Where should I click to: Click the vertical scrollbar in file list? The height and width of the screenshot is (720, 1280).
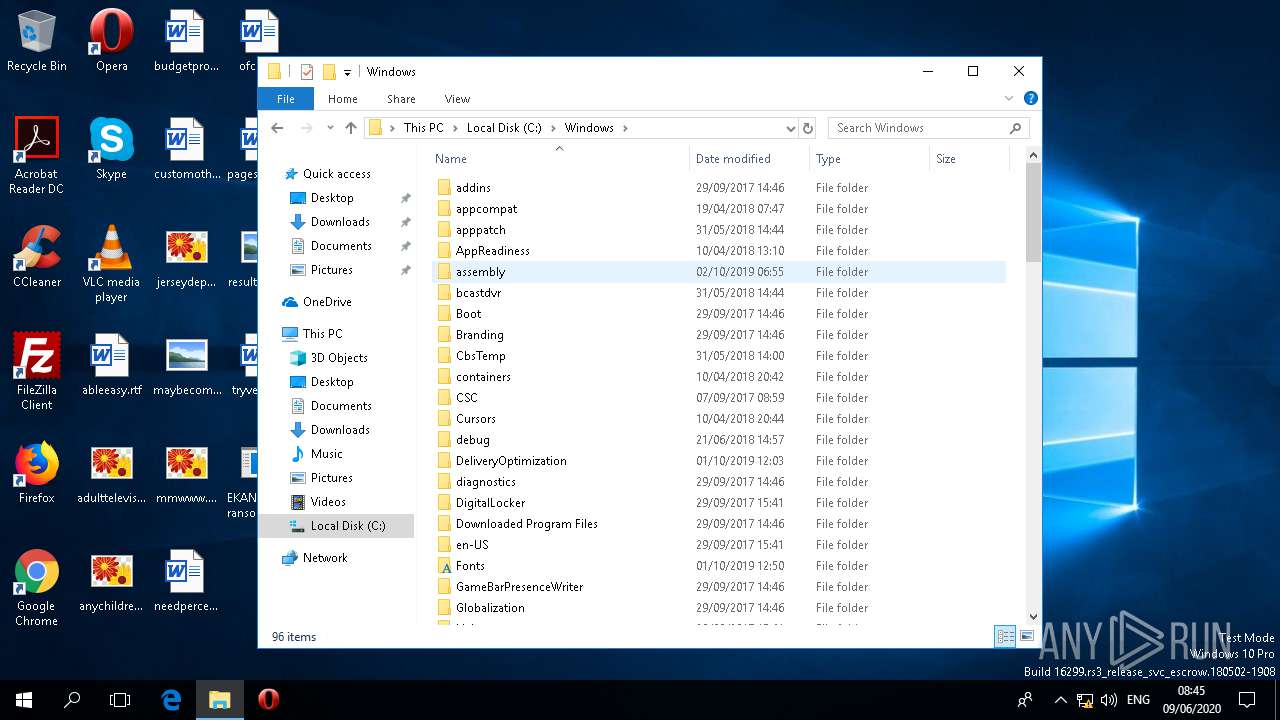point(1034,212)
